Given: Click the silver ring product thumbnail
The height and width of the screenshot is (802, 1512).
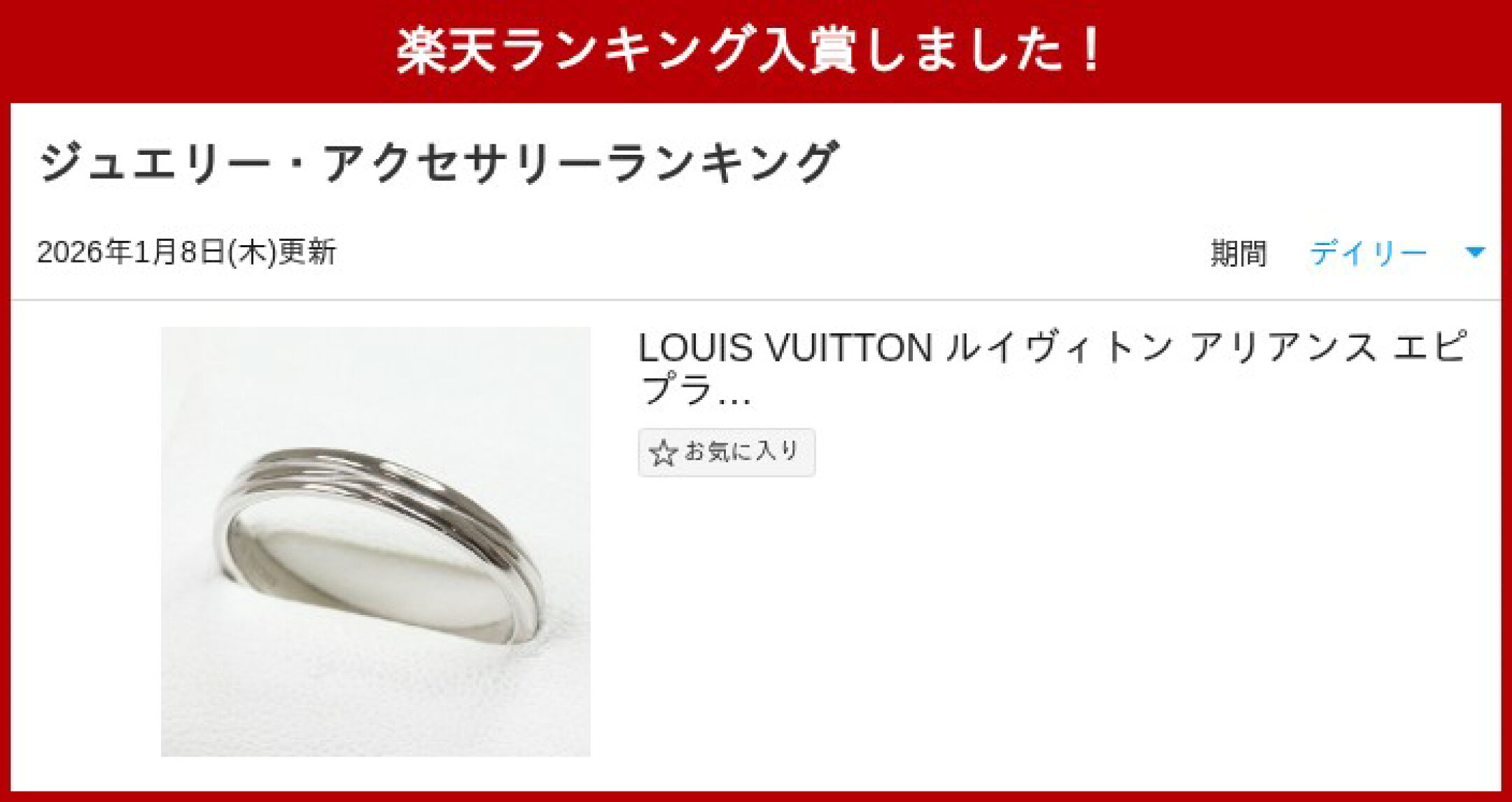Looking at the screenshot, I should pyautogui.click(x=375, y=541).
